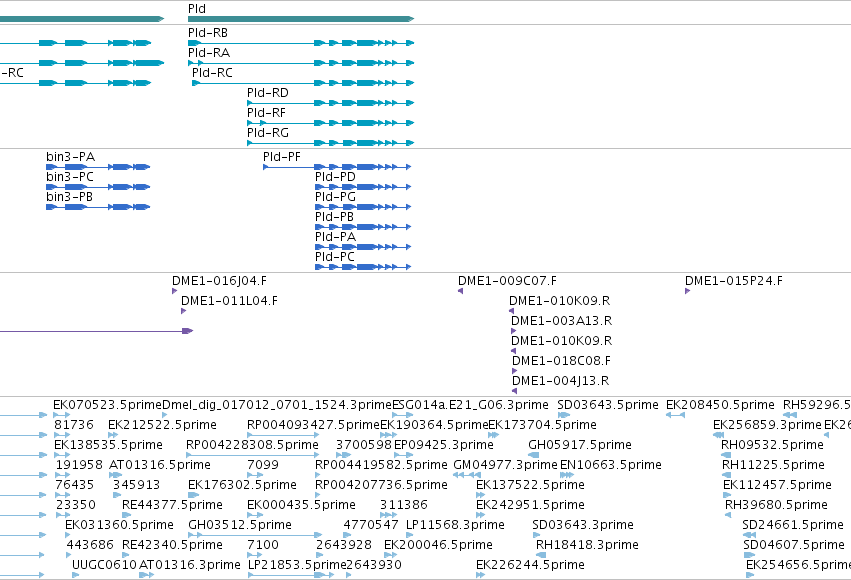Viewport: 851px width, 580px height.
Task: Click the purple marker under DME1-015P24.F
Action: [687, 291]
